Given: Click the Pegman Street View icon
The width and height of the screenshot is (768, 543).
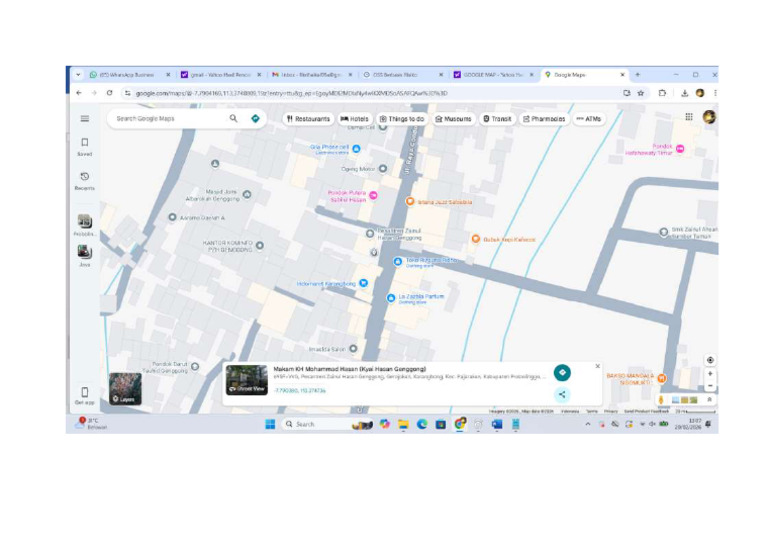Looking at the screenshot, I should [x=661, y=400].
